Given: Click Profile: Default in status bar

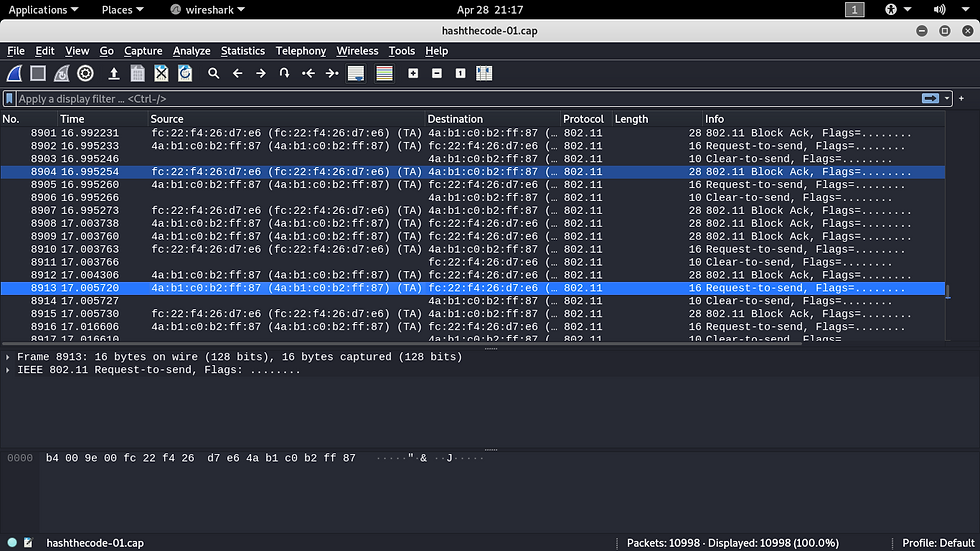Looking at the screenshot, I should 938,543.
